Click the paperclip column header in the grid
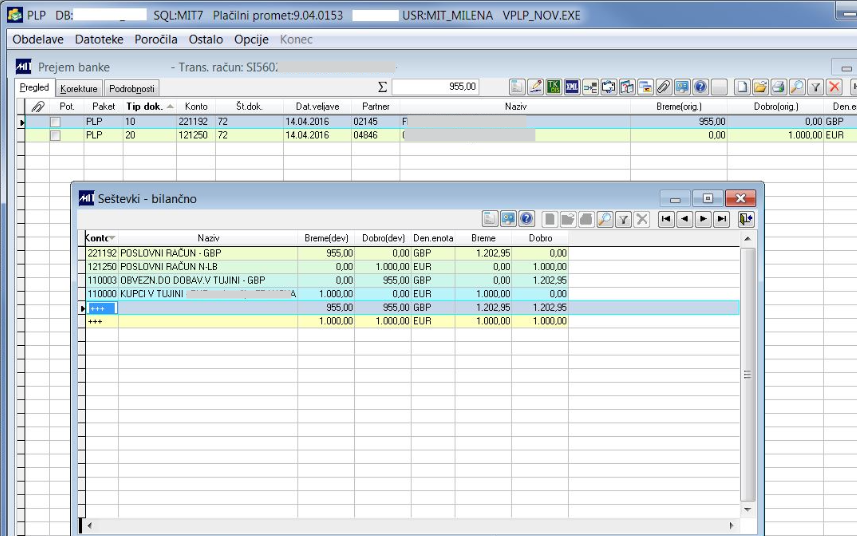857x536 pixels. tap(38, 107)
